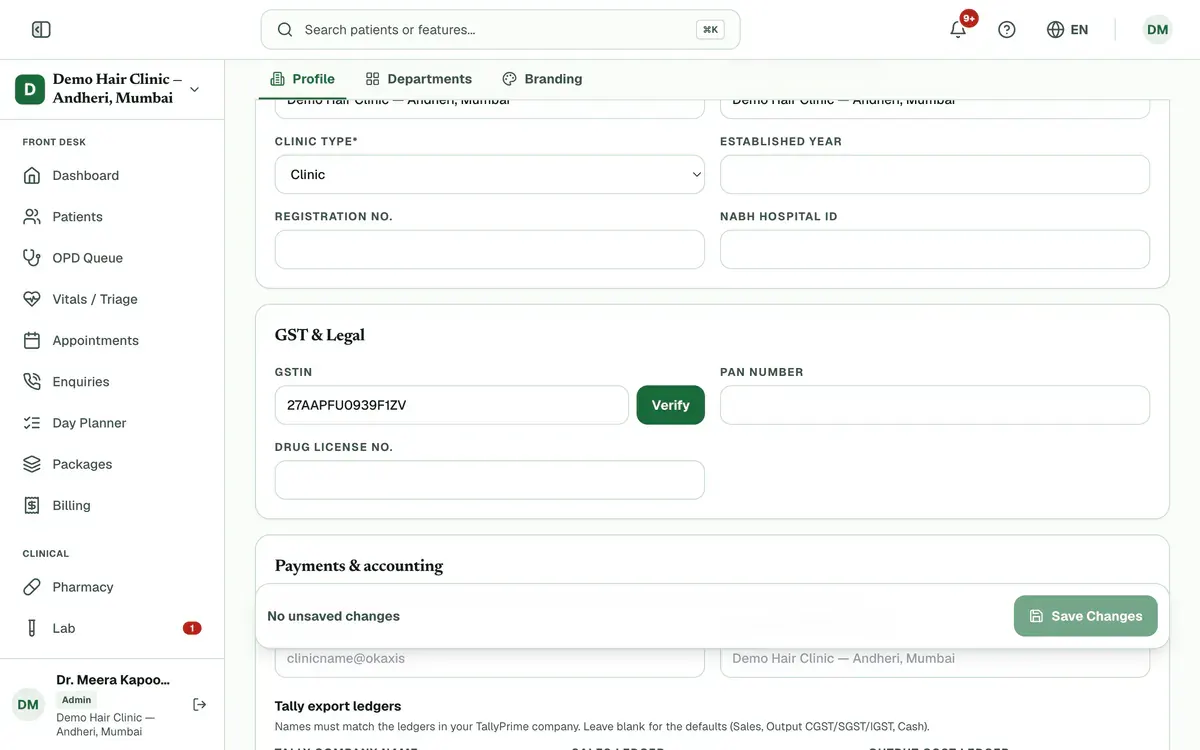The height and width of the screenshot is (750, 1200).
Task: Open Dashboard from sidebar
Action: pyautogui.click(x=112, y=175)
